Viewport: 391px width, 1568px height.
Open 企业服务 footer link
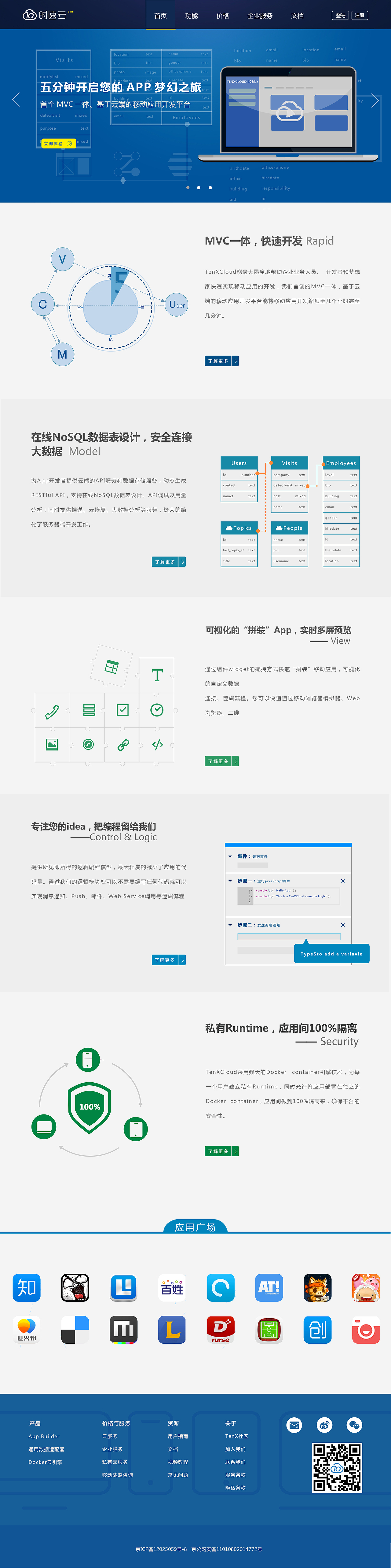tap(112, 1449)
